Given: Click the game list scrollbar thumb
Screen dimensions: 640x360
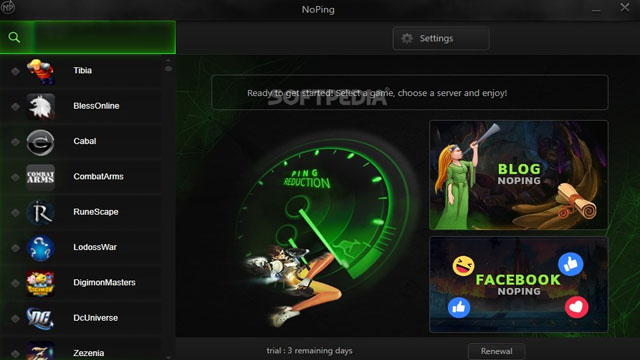Looking at the screenshot, I should tap(168, 69).
